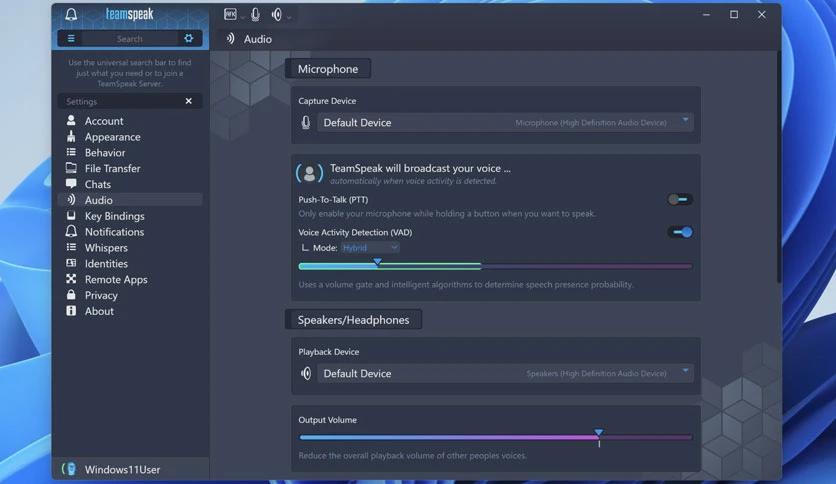Expand arrow next to away status icon
Image resolution: width=836 pixels, height=484 pixels.
click(x=243, y=18)
